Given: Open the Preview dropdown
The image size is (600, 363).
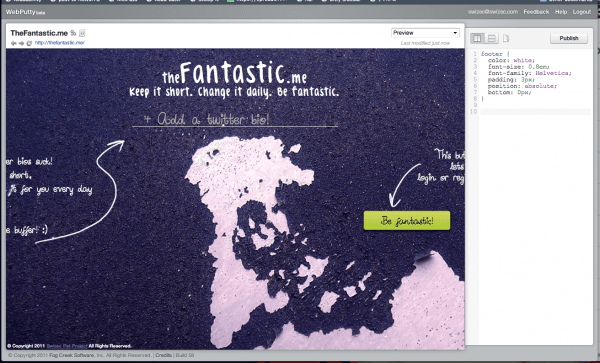Looking at the screenshot, I should pyautogui.click(x=425, y=33).
